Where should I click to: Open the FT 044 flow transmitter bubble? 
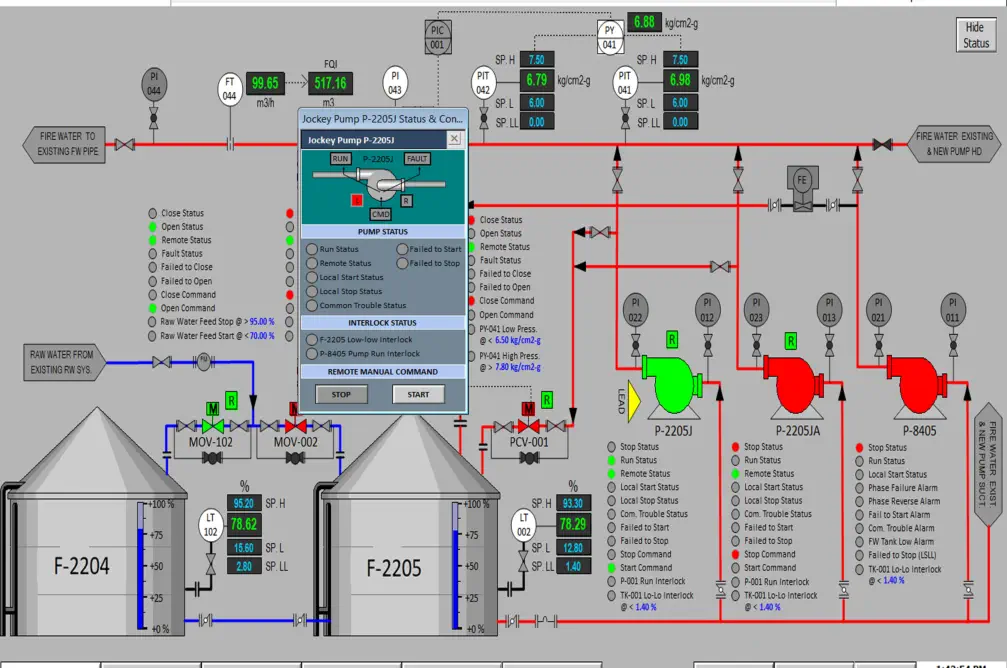click(230, 88)
